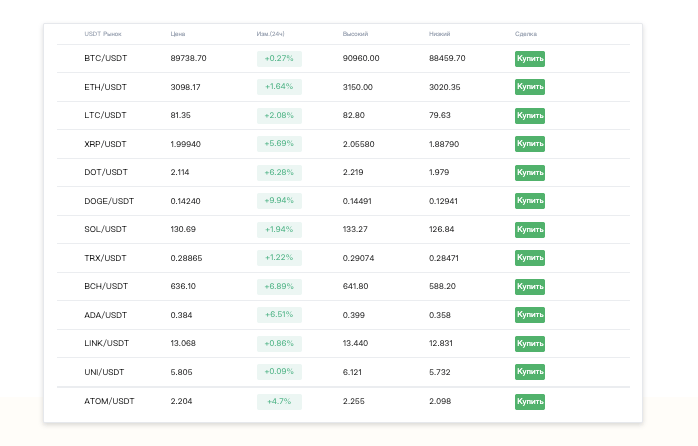Sort by the Цена column header
This screenshot has width=698, height=446.
178,34
